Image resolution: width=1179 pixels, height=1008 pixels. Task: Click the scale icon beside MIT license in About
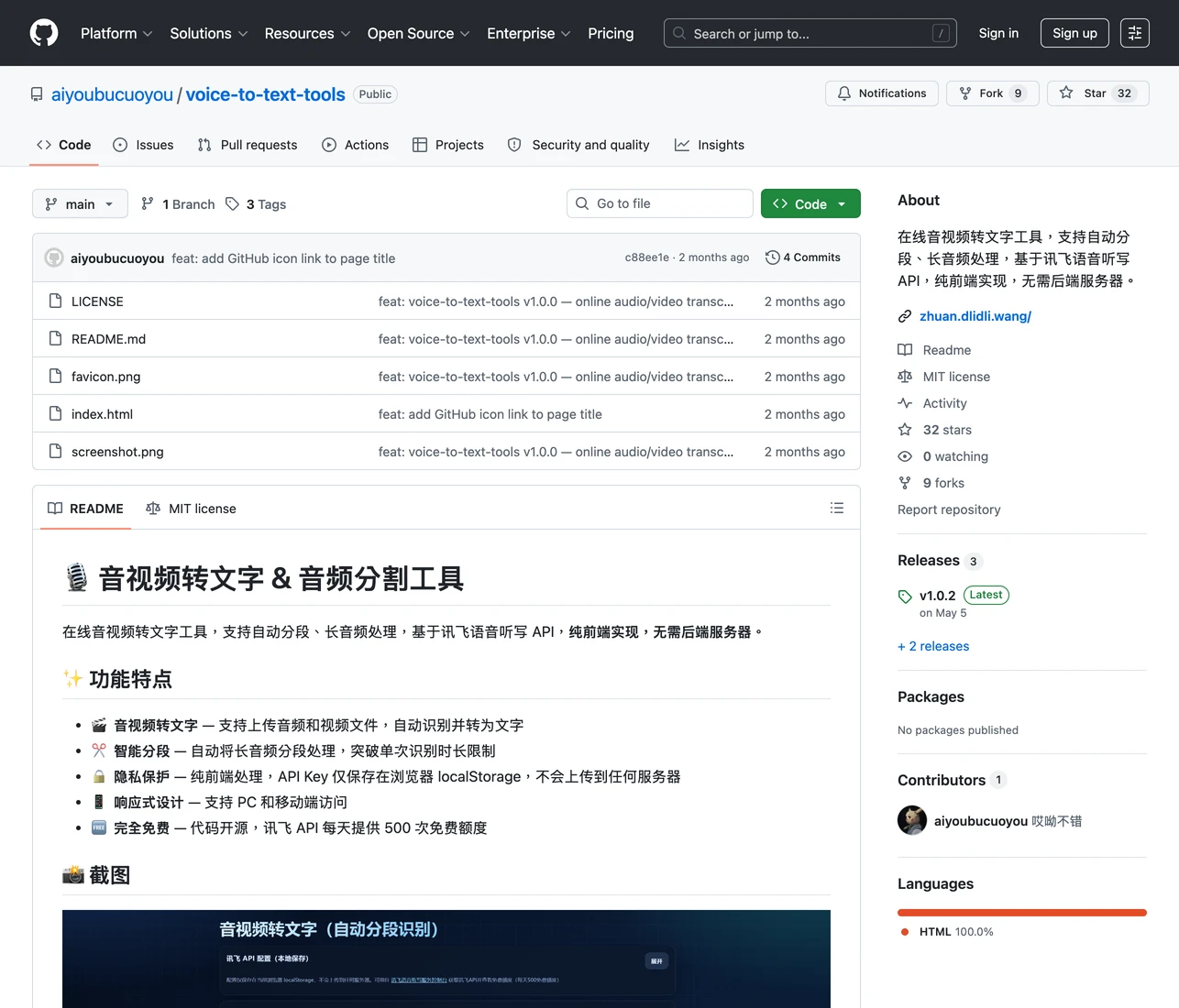pyautogui.click(x=905, y=377)
